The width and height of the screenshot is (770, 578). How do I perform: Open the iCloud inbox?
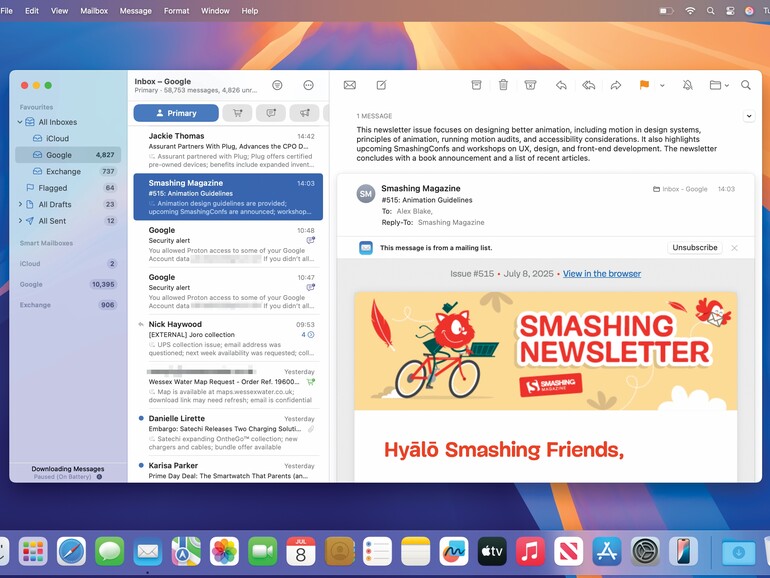68,138
